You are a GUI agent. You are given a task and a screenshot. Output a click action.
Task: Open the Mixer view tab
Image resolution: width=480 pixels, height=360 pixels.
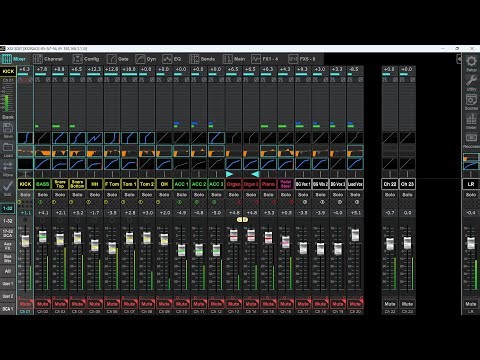tap(14, 59)
